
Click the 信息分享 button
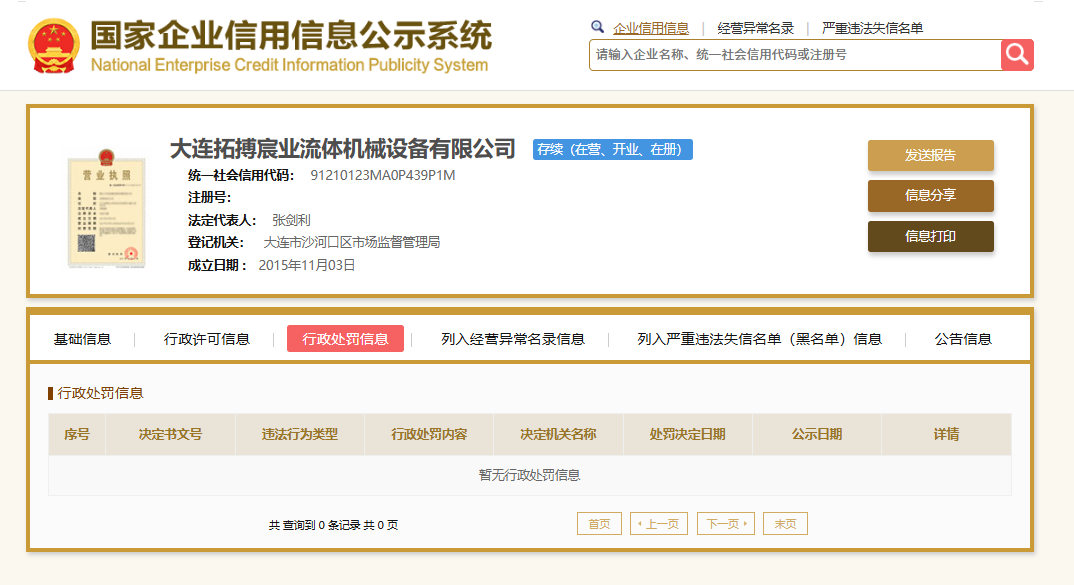(931, 195)
